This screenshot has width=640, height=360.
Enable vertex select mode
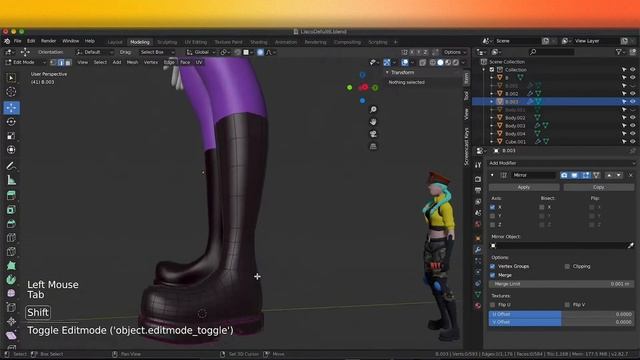coord(53,62)
